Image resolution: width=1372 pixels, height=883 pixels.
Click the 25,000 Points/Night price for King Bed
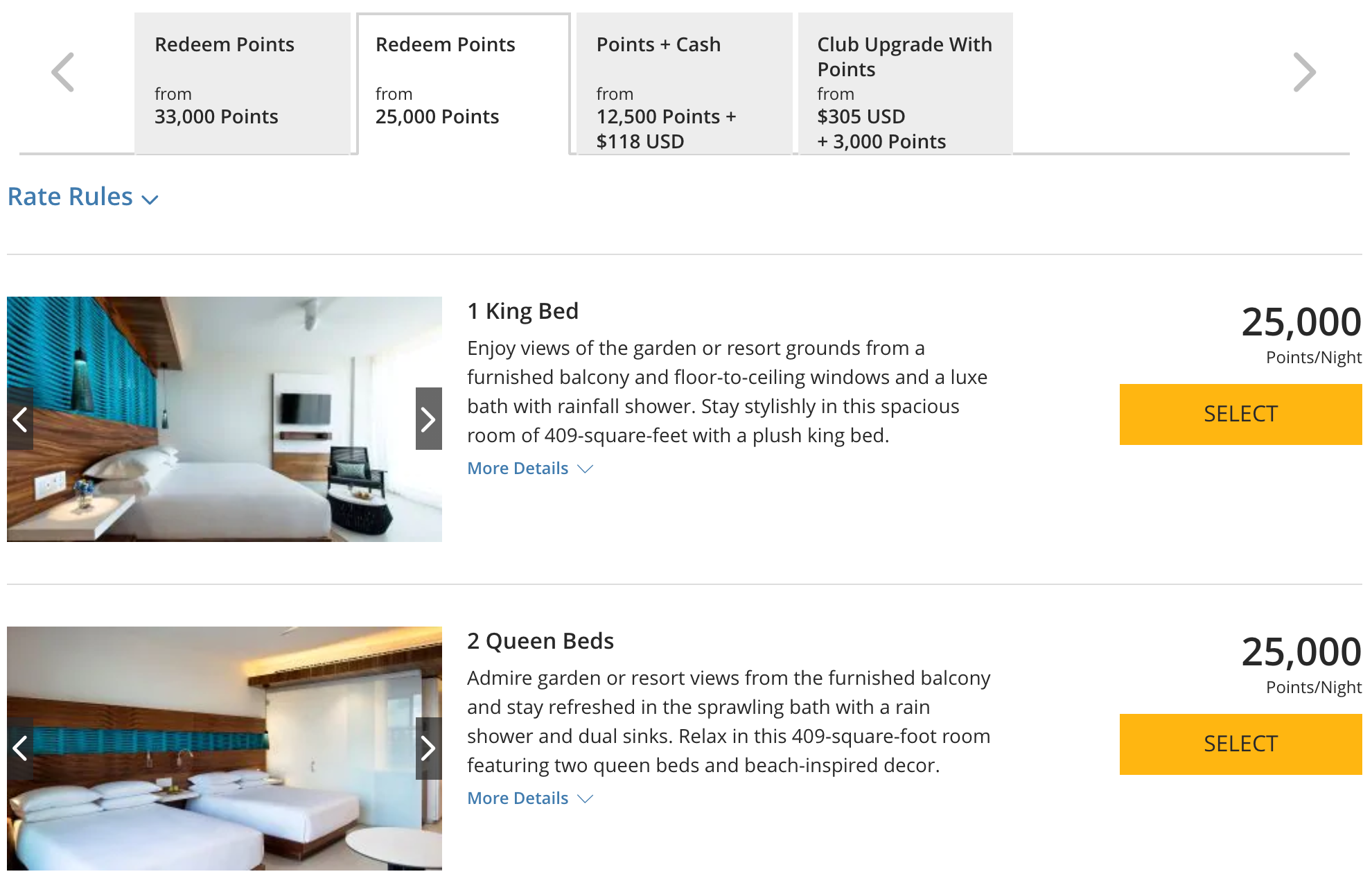pyautogui.click(x=1301, y=322)
